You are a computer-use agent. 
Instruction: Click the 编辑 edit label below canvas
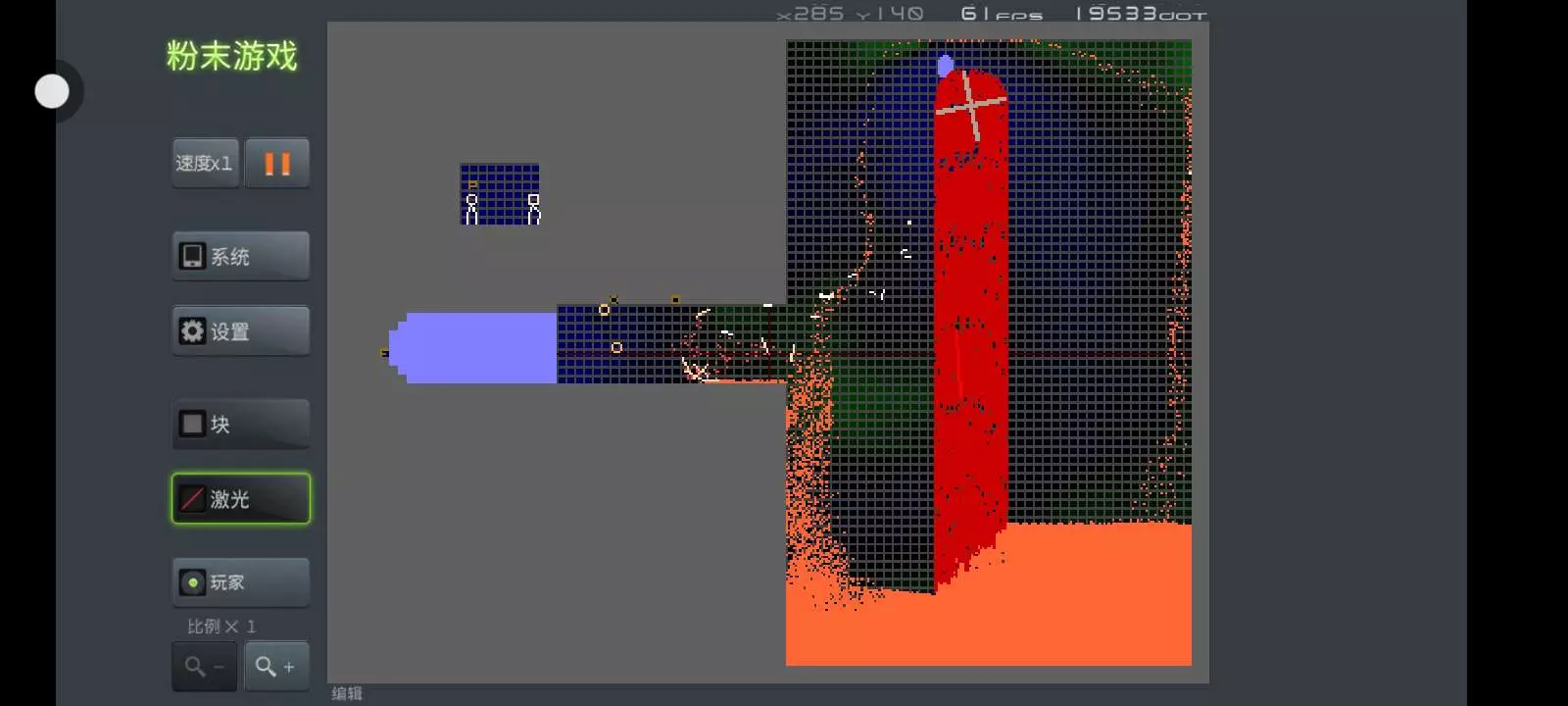pos(347,693)
